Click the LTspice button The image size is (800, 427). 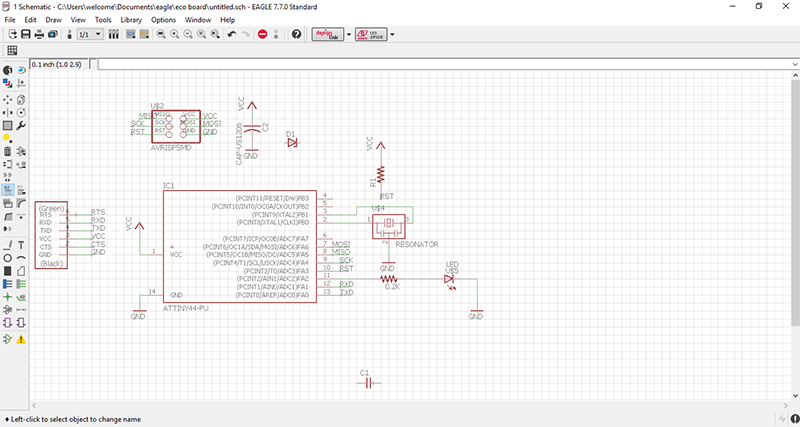[x=371, y=34]
